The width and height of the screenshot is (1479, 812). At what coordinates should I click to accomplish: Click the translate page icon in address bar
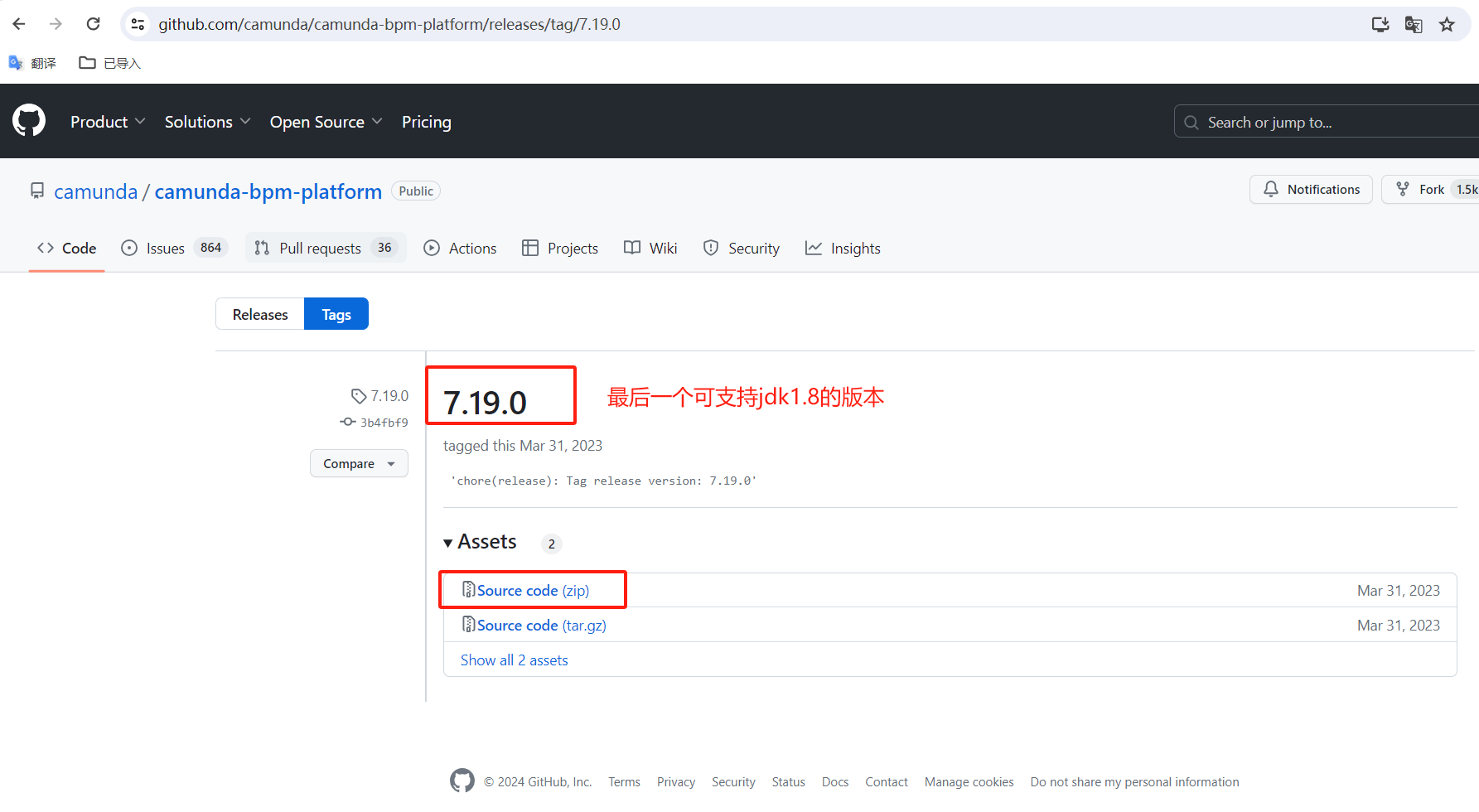[1414, 24]
